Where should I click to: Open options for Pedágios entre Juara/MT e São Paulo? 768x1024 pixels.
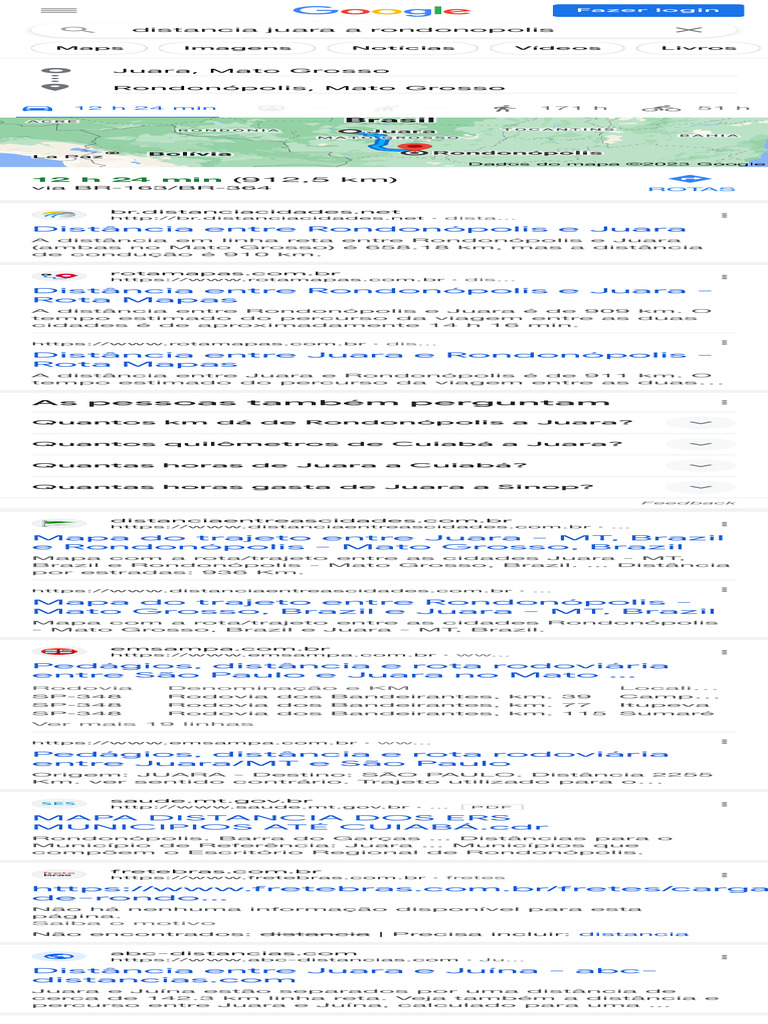[724, 741]
